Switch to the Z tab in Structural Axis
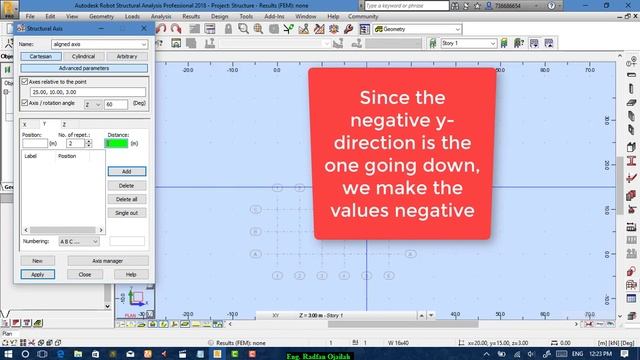Viewport: 640px width, 360px height. tap(64, 124)
